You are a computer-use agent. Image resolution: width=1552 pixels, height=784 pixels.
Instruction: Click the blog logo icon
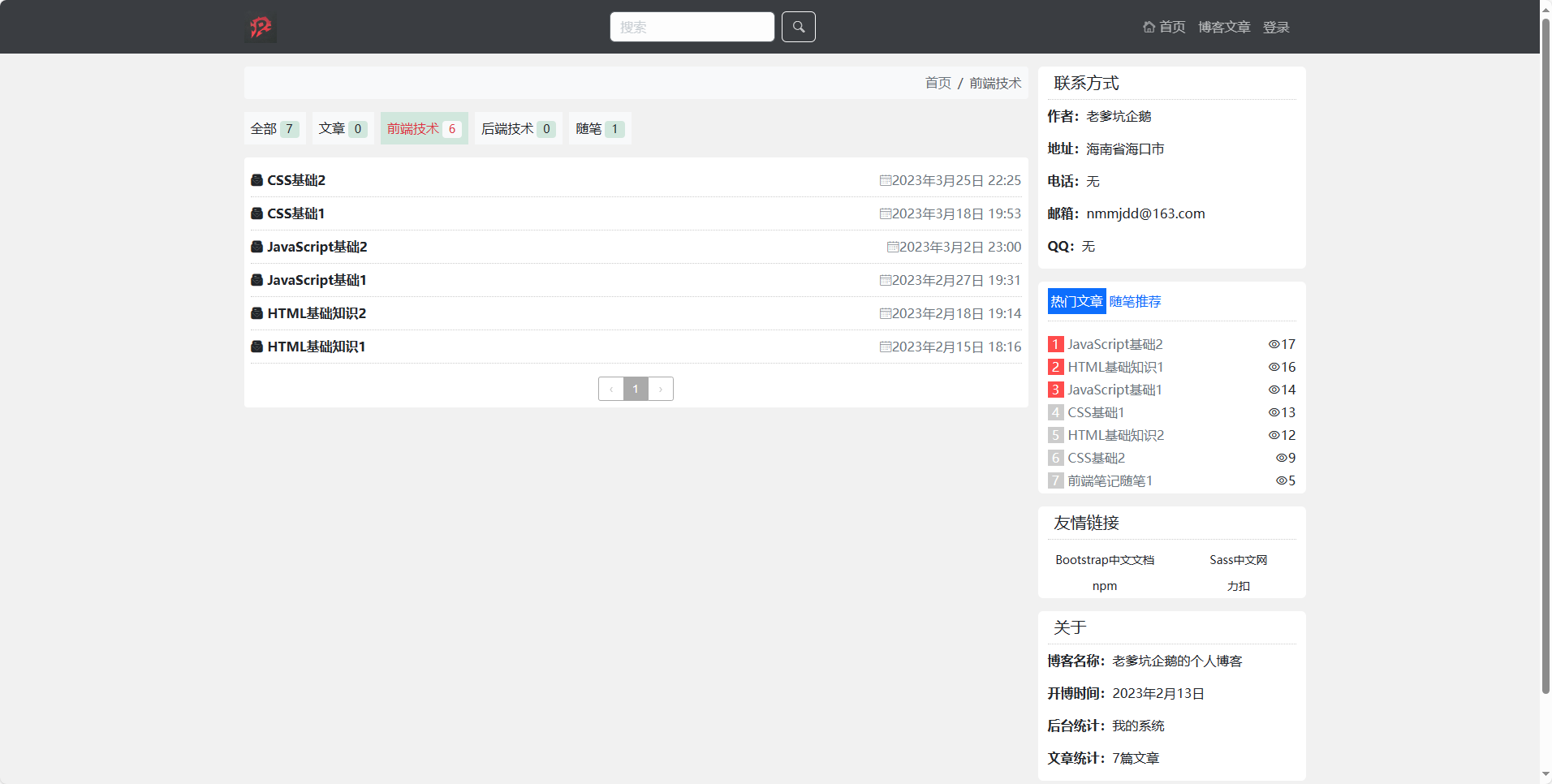coord(261,28)
